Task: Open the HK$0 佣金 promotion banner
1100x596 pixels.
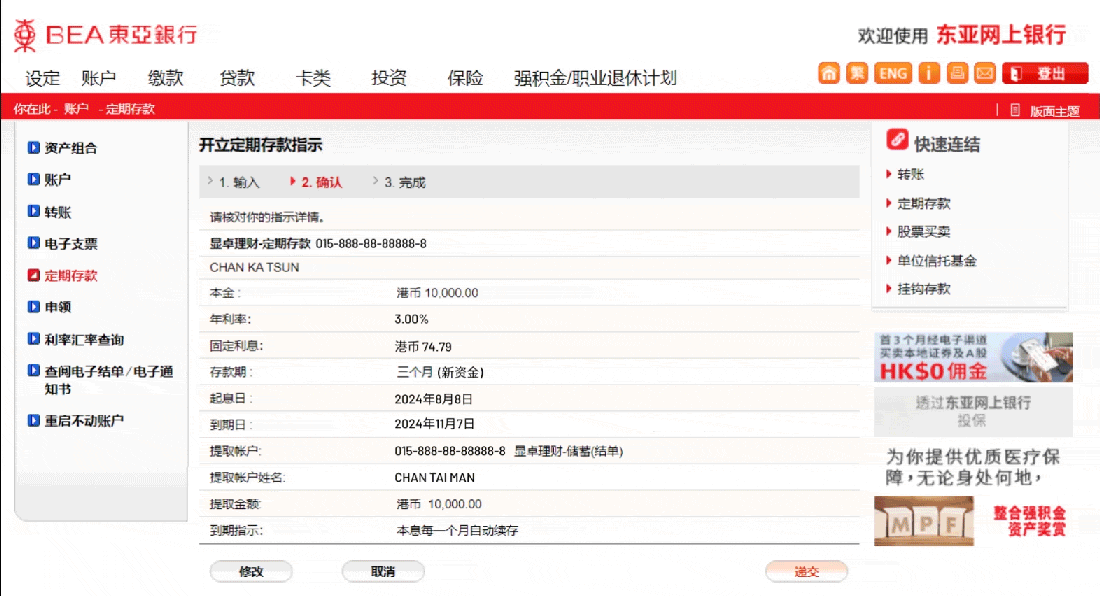Action: click(x=973, y=357)
